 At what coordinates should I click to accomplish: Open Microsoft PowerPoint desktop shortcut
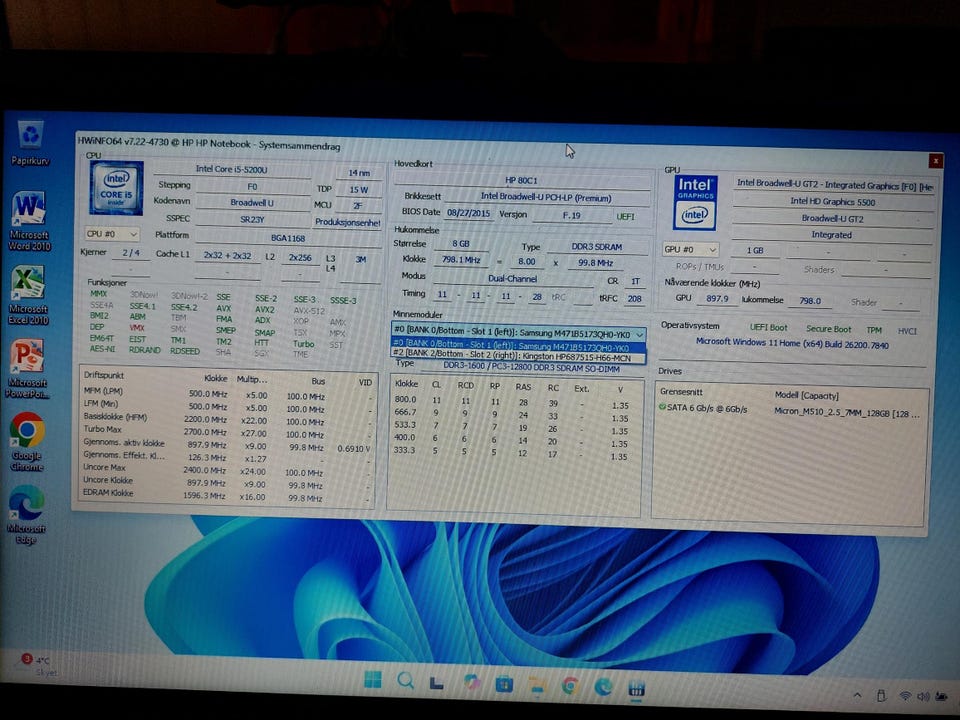[x=27, y=368]
